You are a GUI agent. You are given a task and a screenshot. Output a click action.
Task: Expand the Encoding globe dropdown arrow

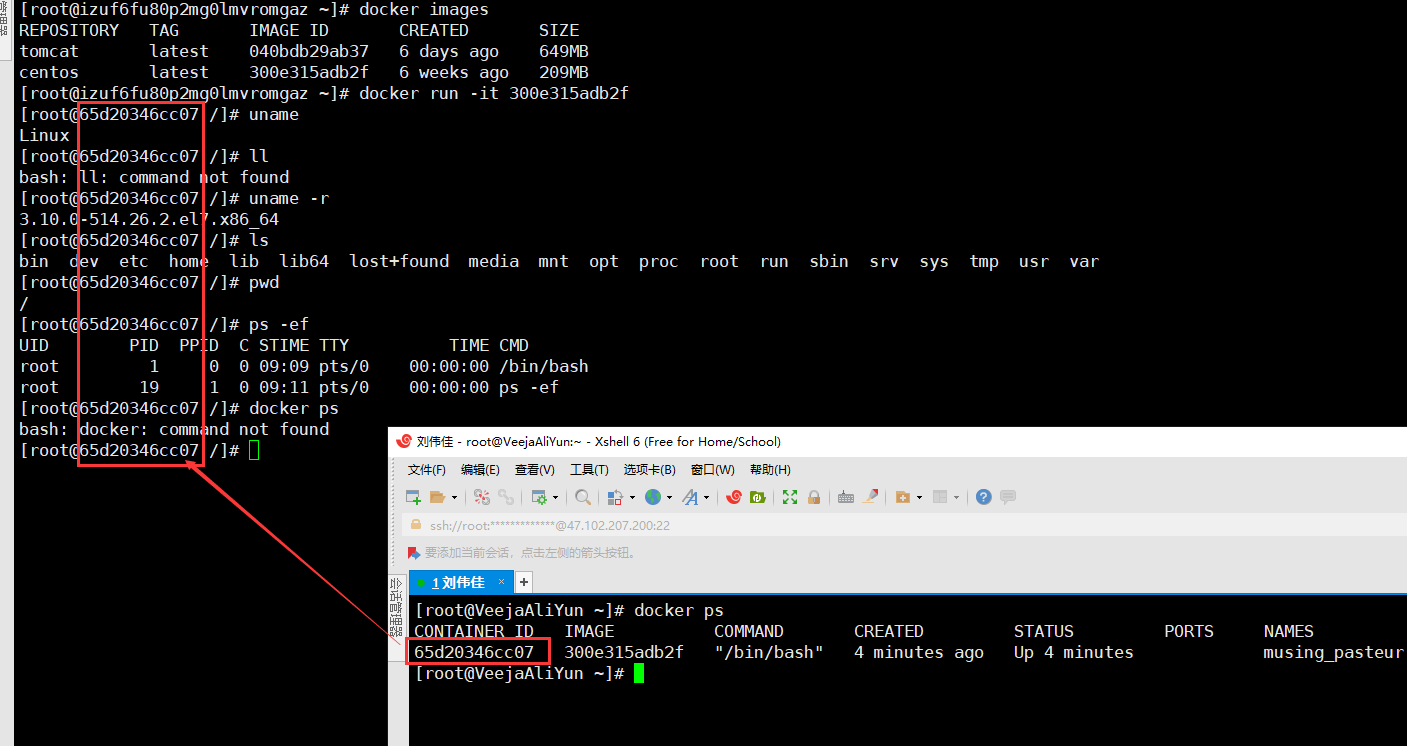point(669,497)
